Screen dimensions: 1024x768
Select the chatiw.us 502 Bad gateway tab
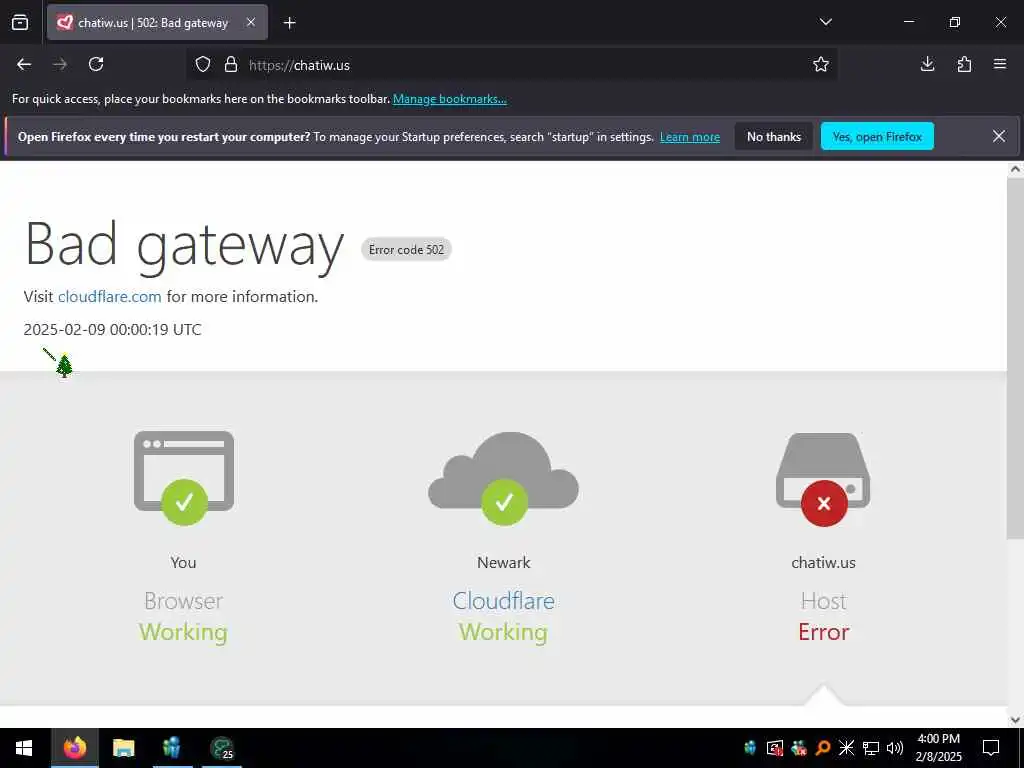pos(157,23)
